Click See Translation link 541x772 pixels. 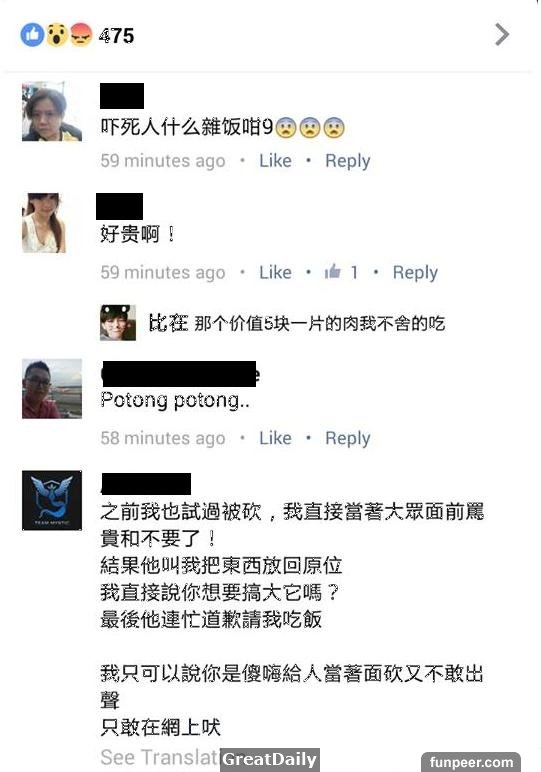pyautogui.click(x=159, y=757)
